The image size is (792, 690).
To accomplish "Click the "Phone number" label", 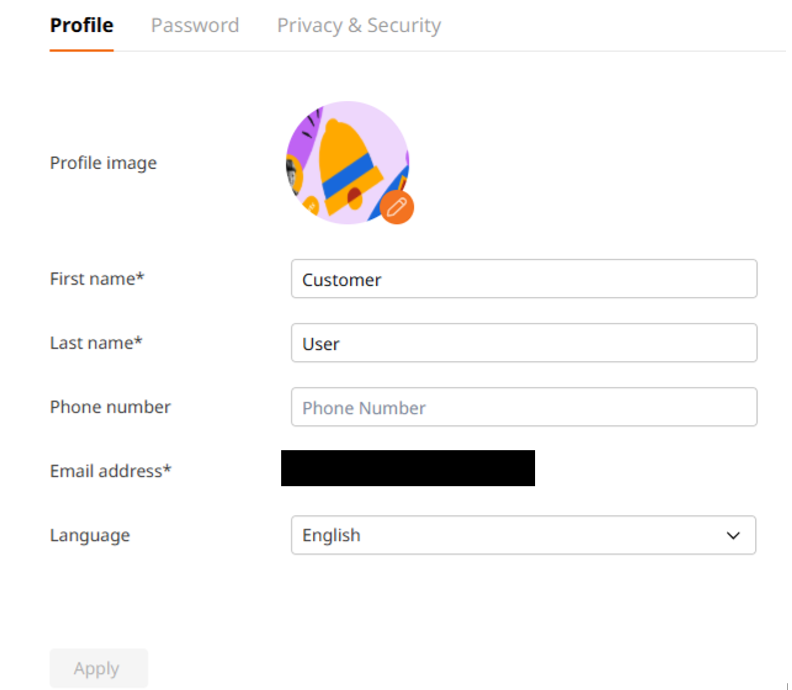I will click(x=110, y=407).
